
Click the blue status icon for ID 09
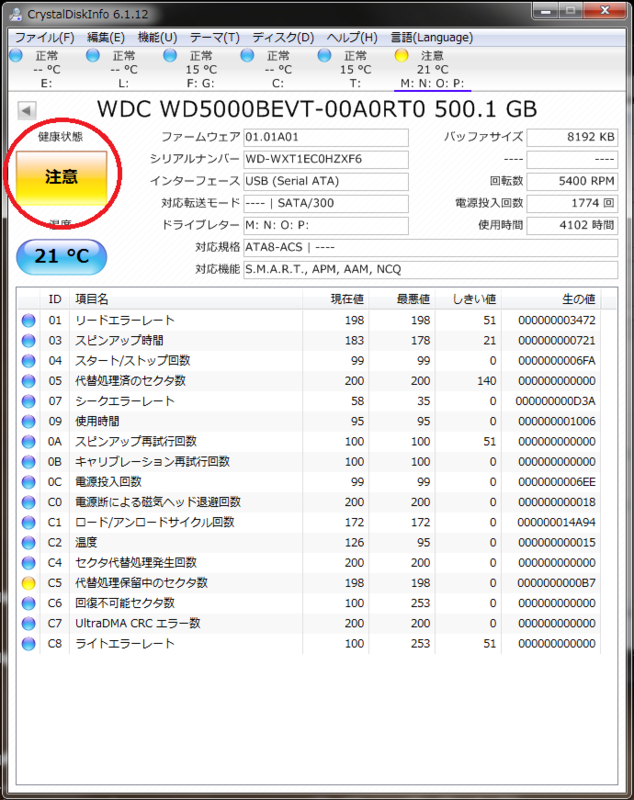coord(29,421)
